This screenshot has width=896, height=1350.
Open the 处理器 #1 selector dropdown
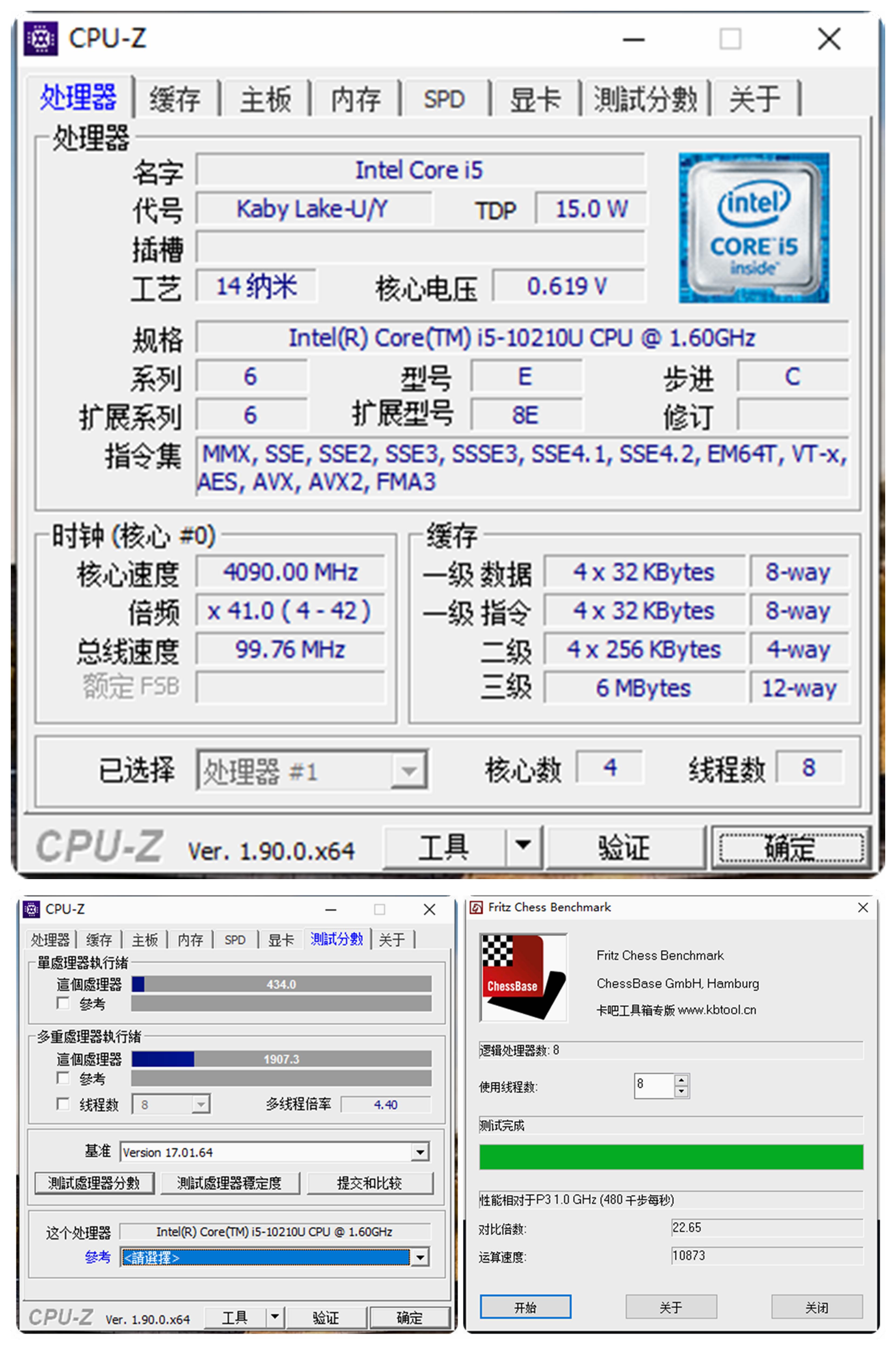408,771
